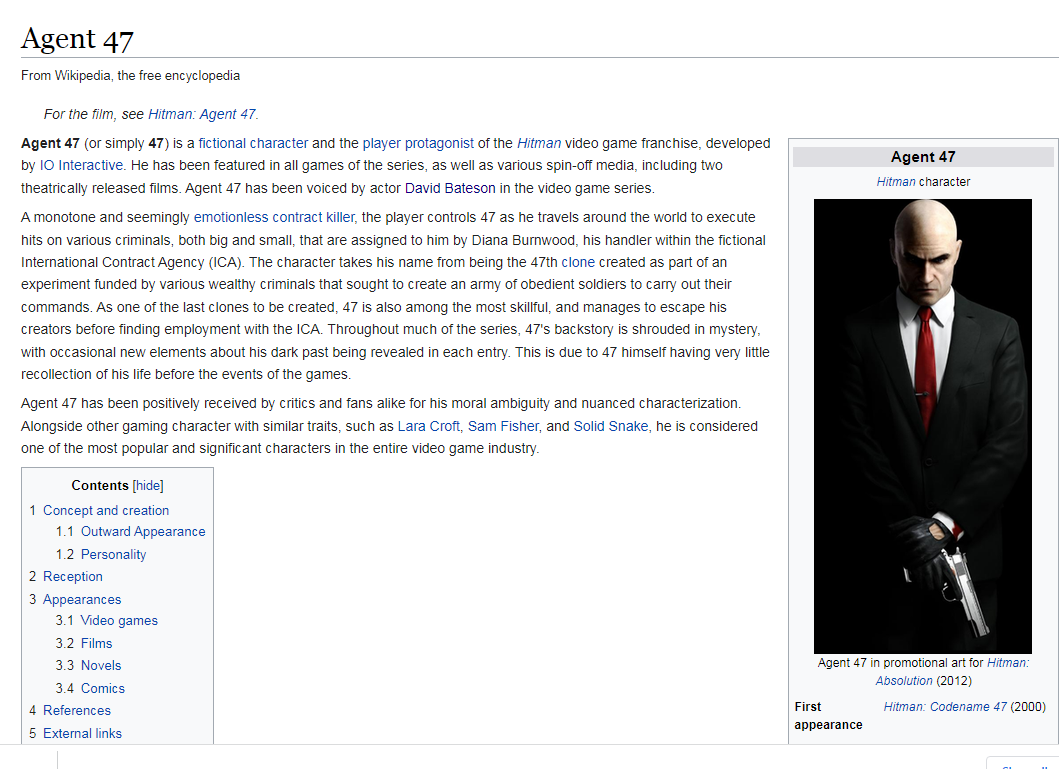Click 'From Wikipedia, the free encyclopedia' tagline
1059x769 pixels.
(x=130, y=76)
